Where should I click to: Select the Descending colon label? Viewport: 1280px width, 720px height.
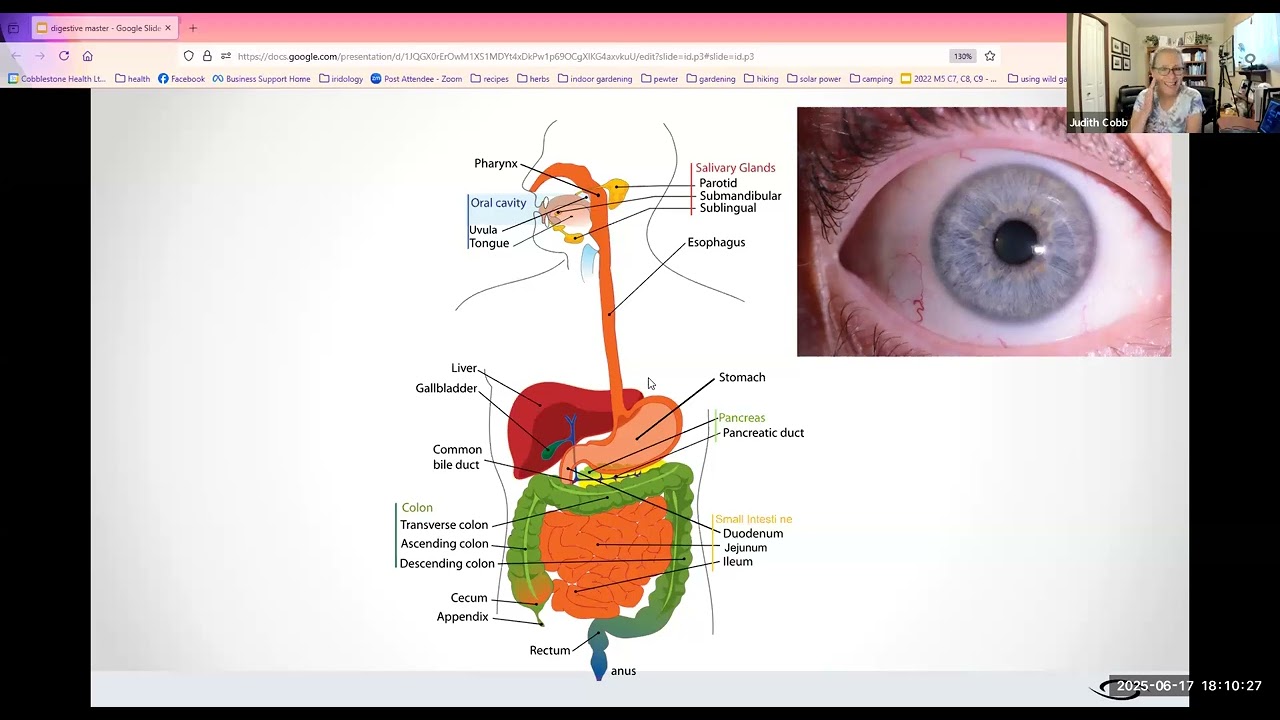(x=447, y=563)
